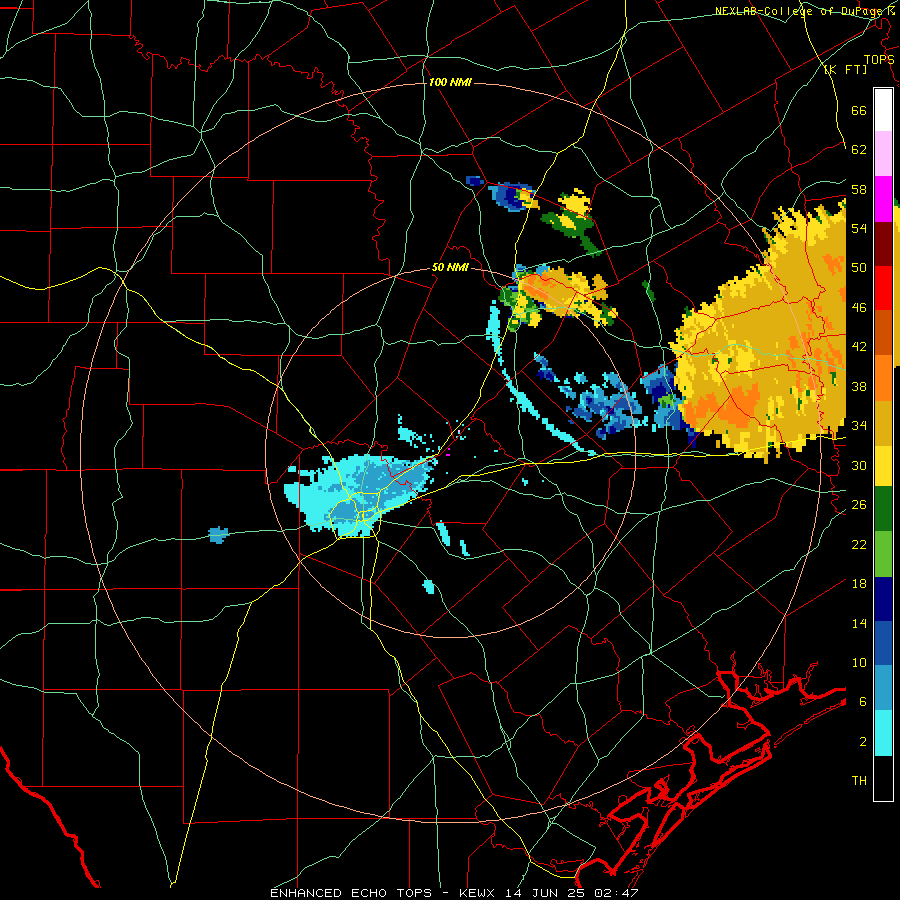This screenshot has width=900, height=900.
Task: Click the Enhanced Echo Tops KEWX timestamp caption
Action: 454,893
